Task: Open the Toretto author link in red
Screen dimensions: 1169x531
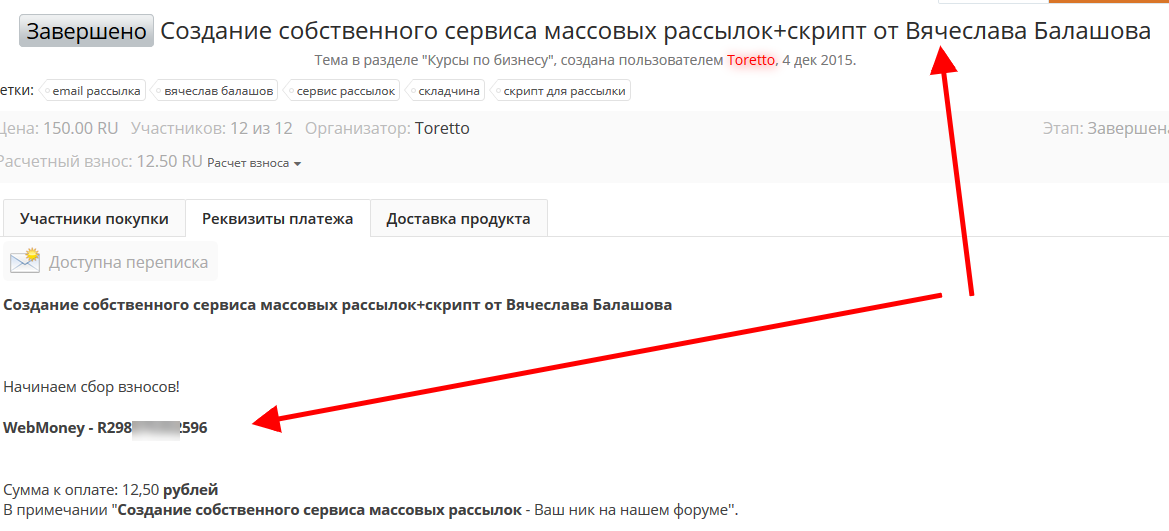Action: point(752,60)
